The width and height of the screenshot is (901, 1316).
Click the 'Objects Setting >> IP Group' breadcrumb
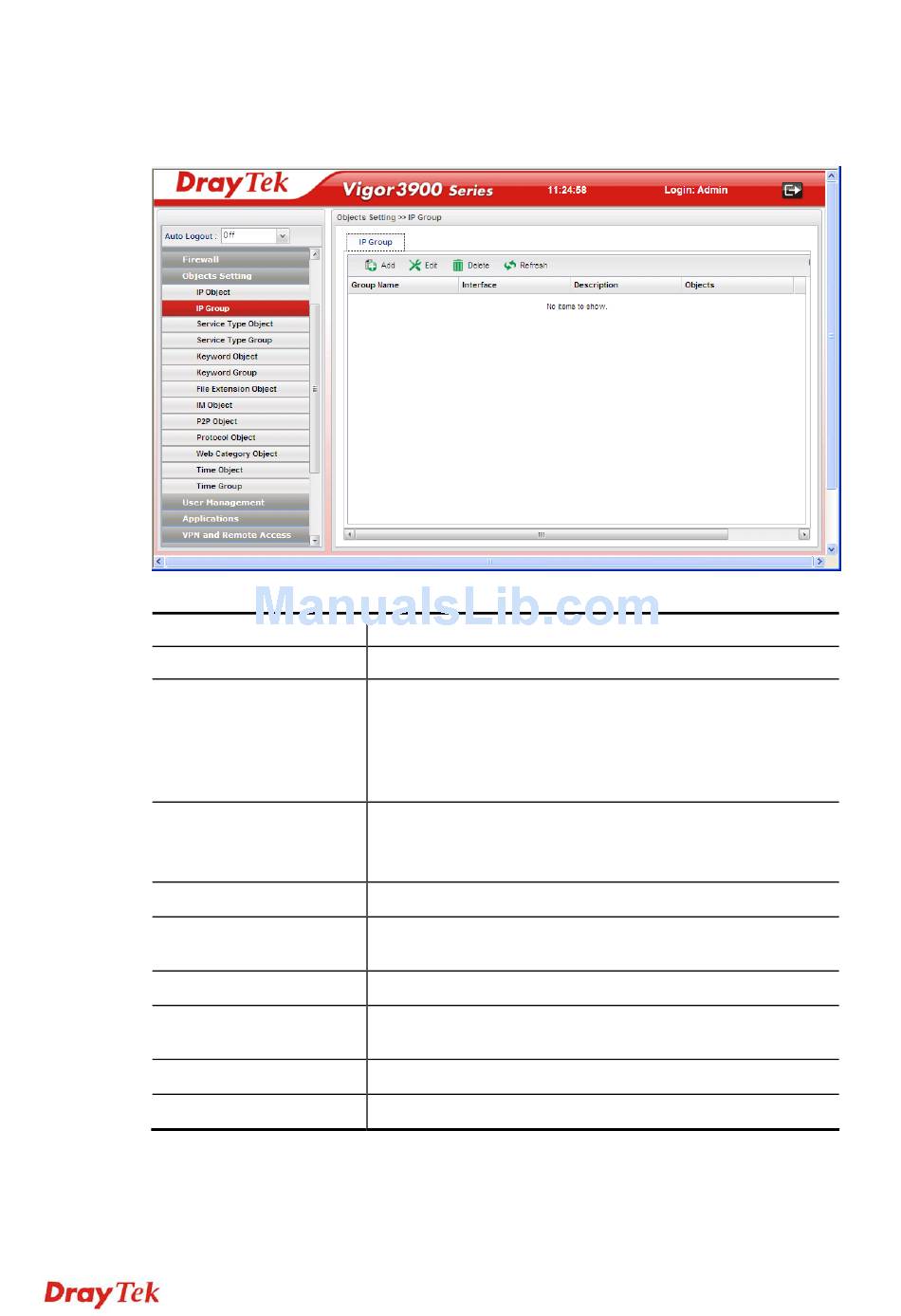point(389,217)
